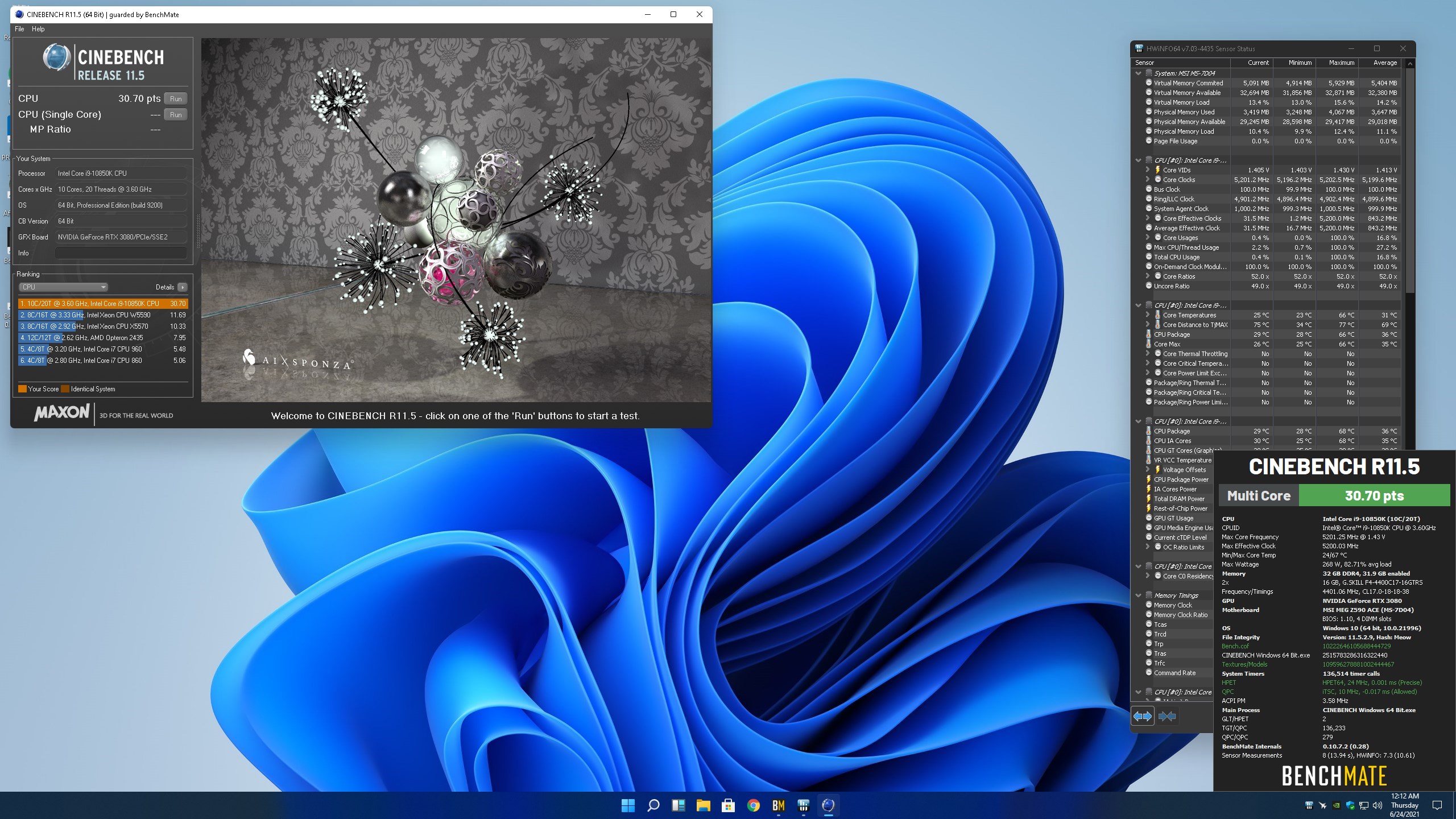Click the Average column header in HWiNFO
The height and width of the screenshot is (819, 1456).
pyautogui.click(x=1380, y=63)
